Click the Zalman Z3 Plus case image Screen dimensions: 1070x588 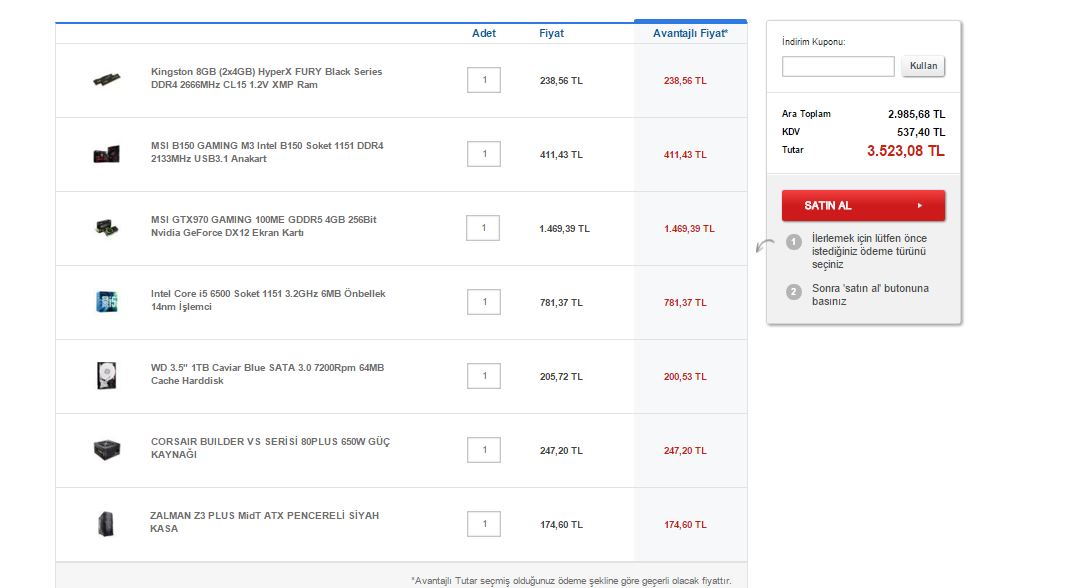point(106,523)
